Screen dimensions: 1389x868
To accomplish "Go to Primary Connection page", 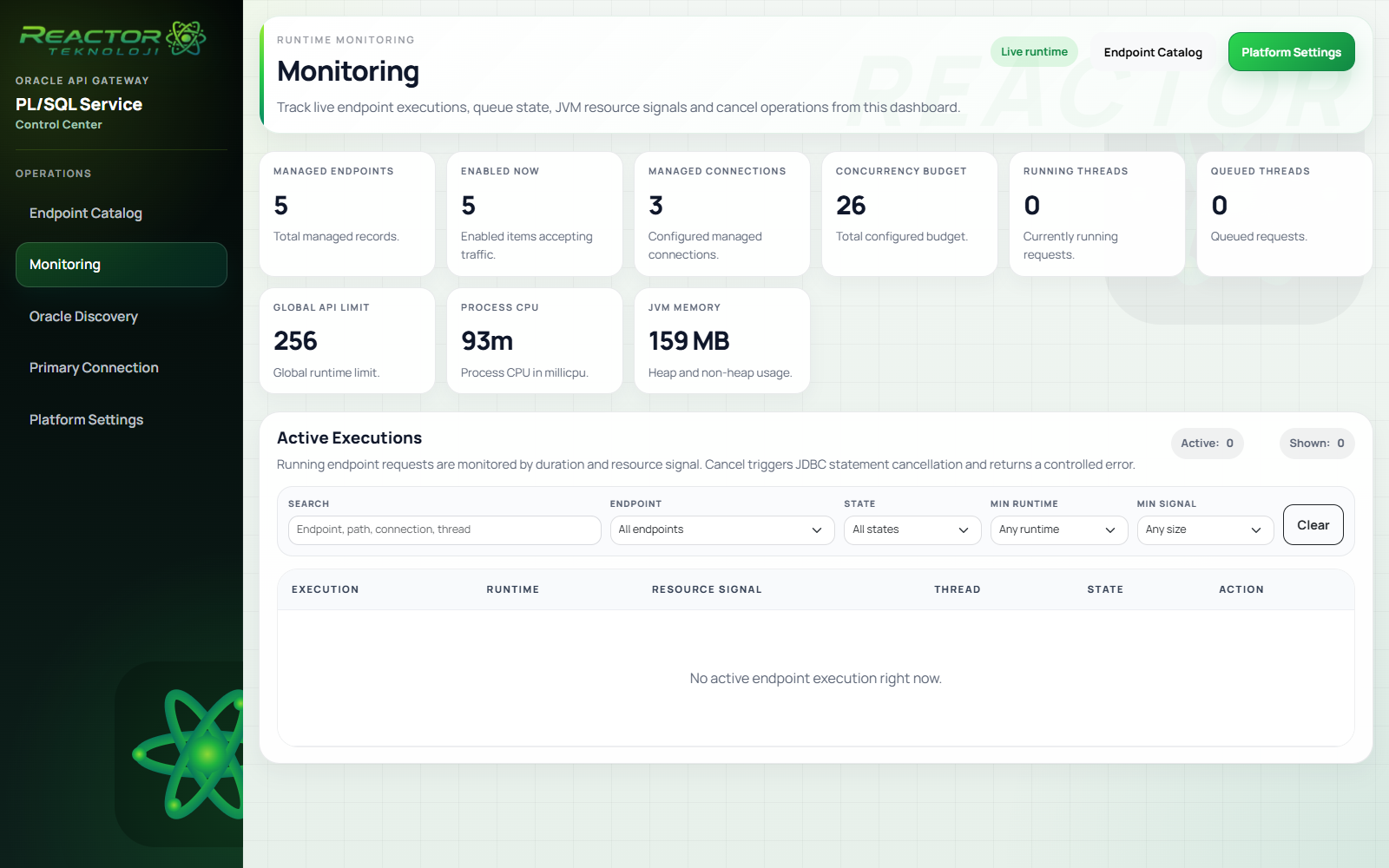I will [122, 367].
